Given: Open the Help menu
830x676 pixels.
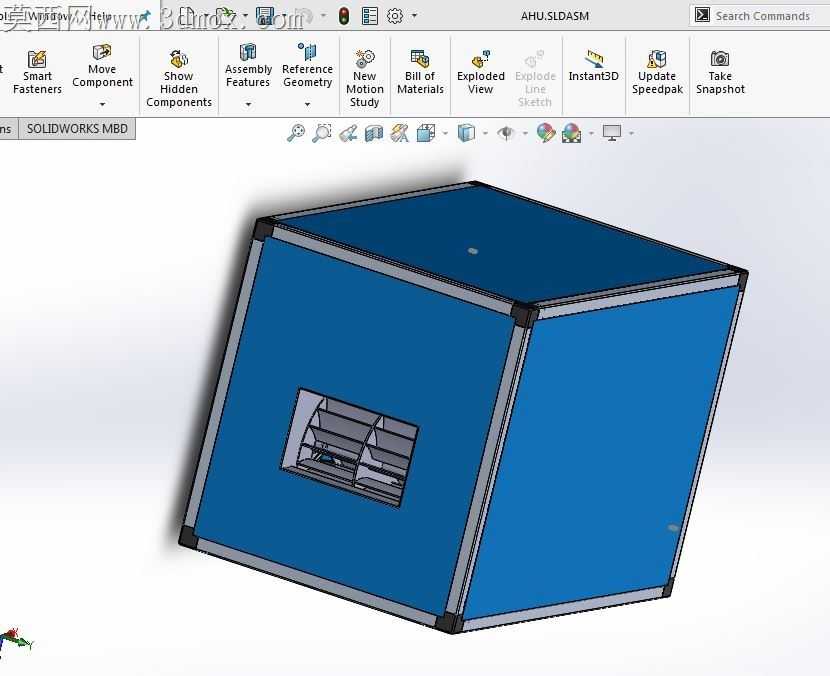Looking at the screenshot, I should 100,16.
